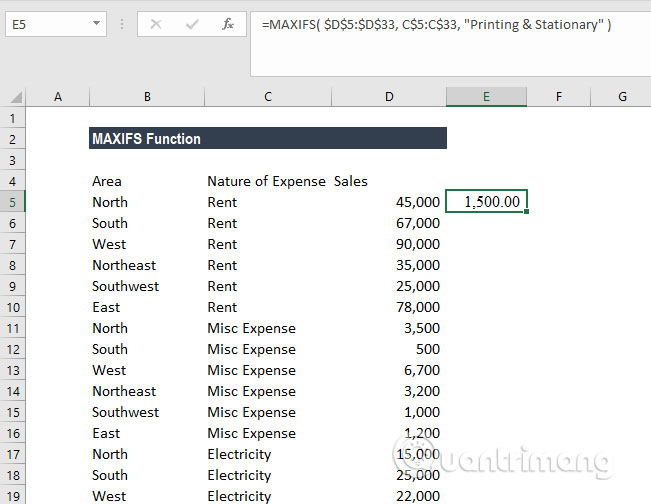Screen dimensions: 651x504
Task: Click the fill handle of cell E5
Action: click(526, 212)
